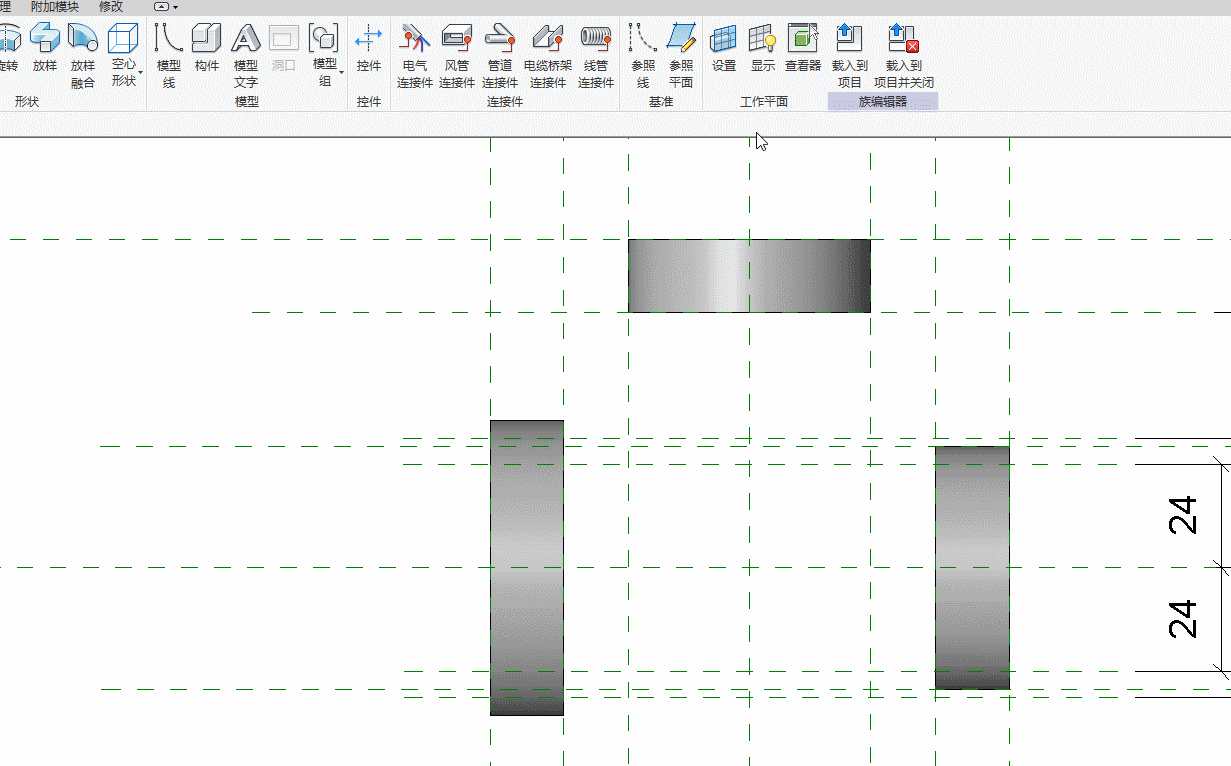Add an 电气连接件 electrical connector
Image resolution: width=1231 pixels, height=766 pixels.
coord(415,56)
